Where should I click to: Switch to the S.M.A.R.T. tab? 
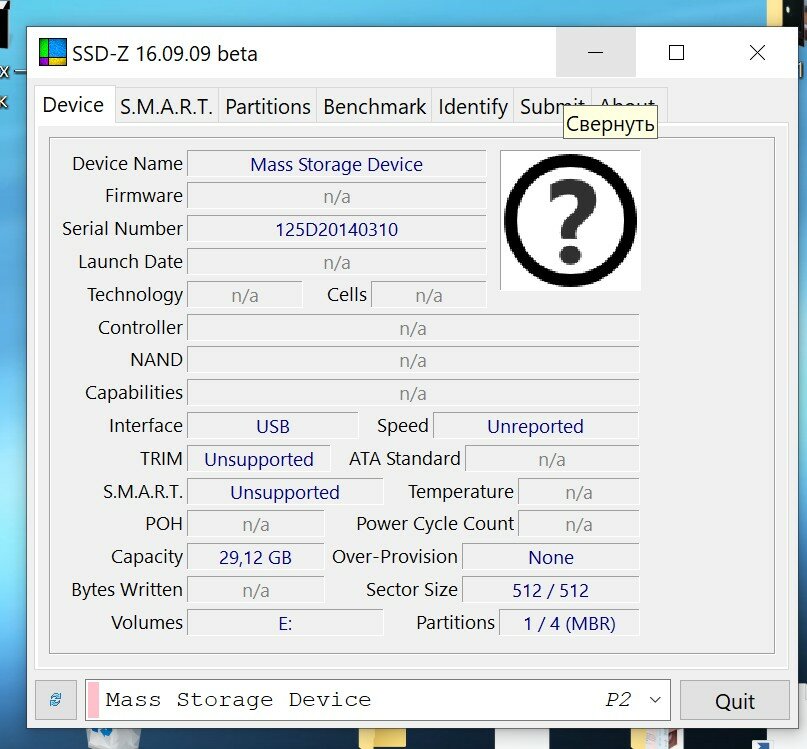(166, 107)
